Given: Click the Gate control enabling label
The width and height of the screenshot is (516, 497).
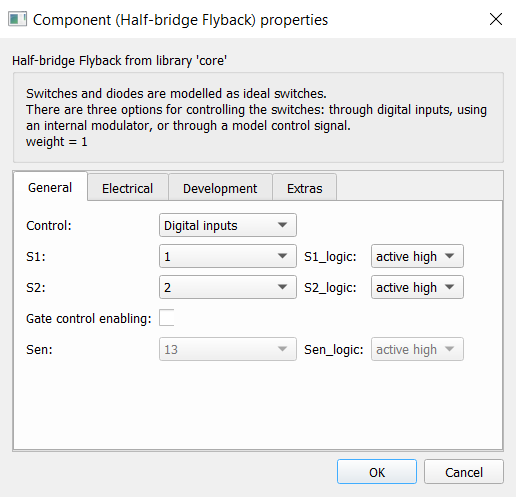Looking at the screenshot, I should [x=89, y=318].
